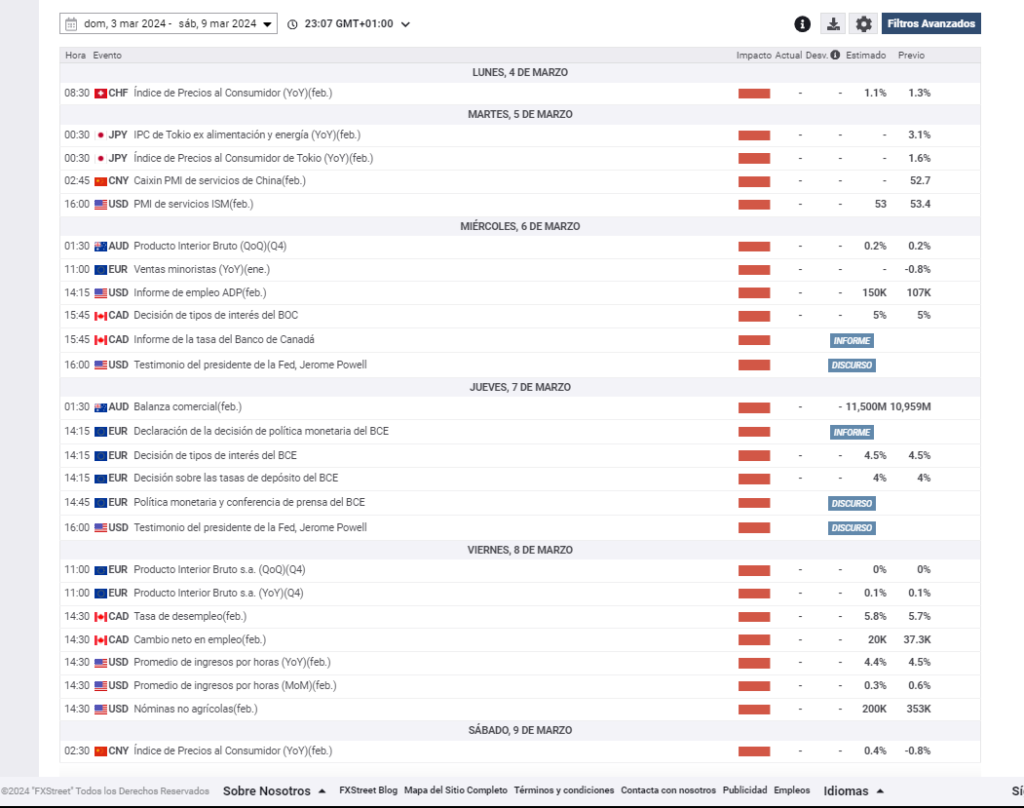The width and height of the screenshot is (1024, 808).
Task: Click INFORME badge for Banco de Canadá report
Action: tap(851, 341)
